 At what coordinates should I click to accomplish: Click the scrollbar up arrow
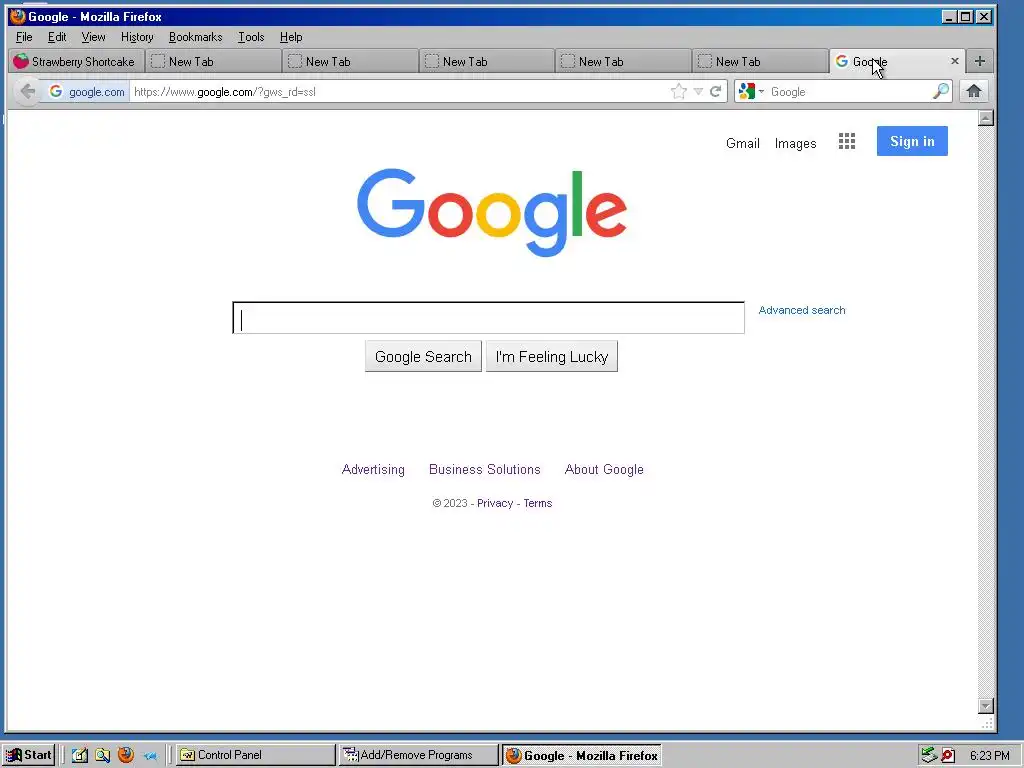click(x=985, y=118)
